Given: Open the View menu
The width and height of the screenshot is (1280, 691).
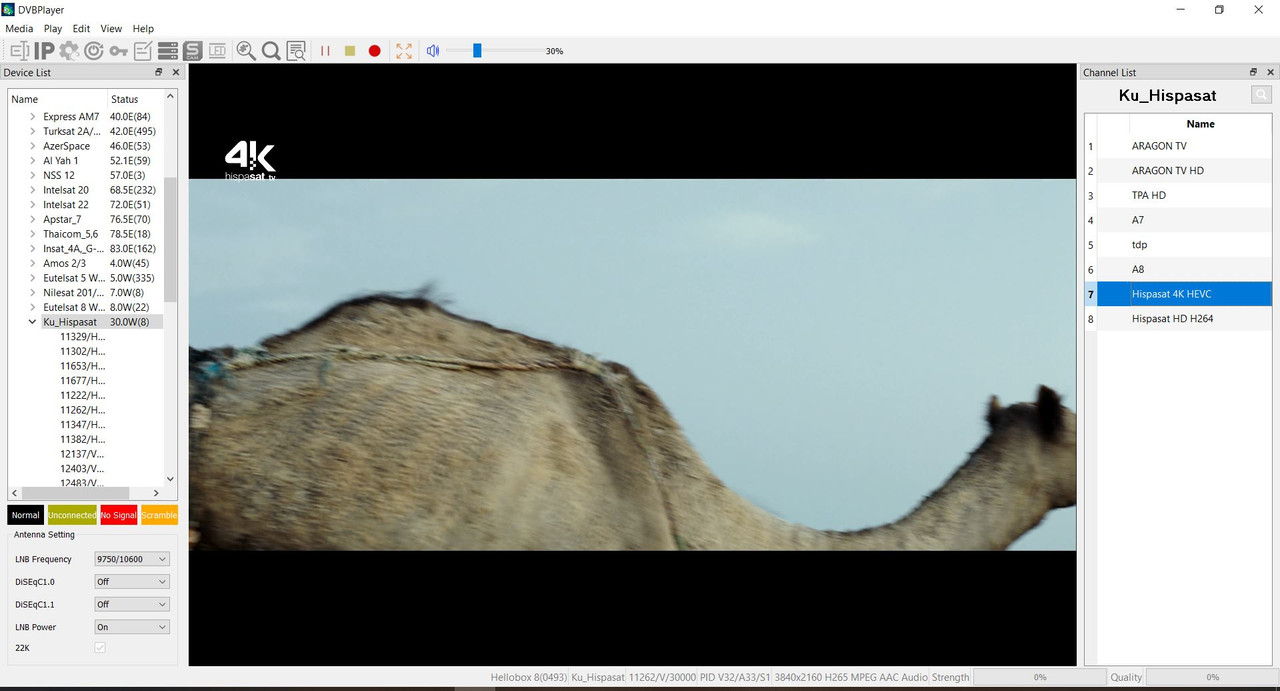Looking at the screenshot, I should pos(111,29).
